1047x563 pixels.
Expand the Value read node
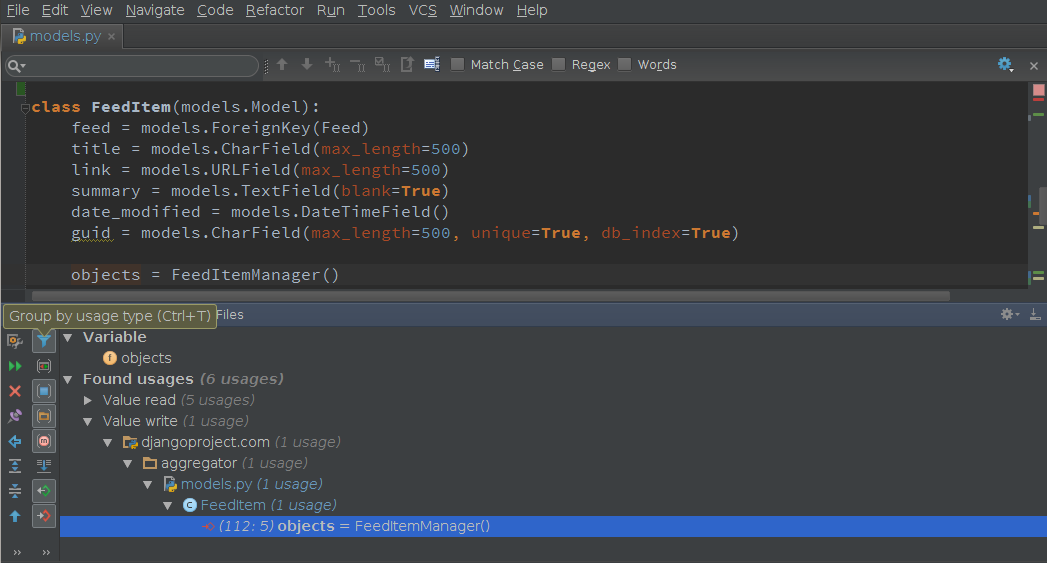(x=87, y=400)
